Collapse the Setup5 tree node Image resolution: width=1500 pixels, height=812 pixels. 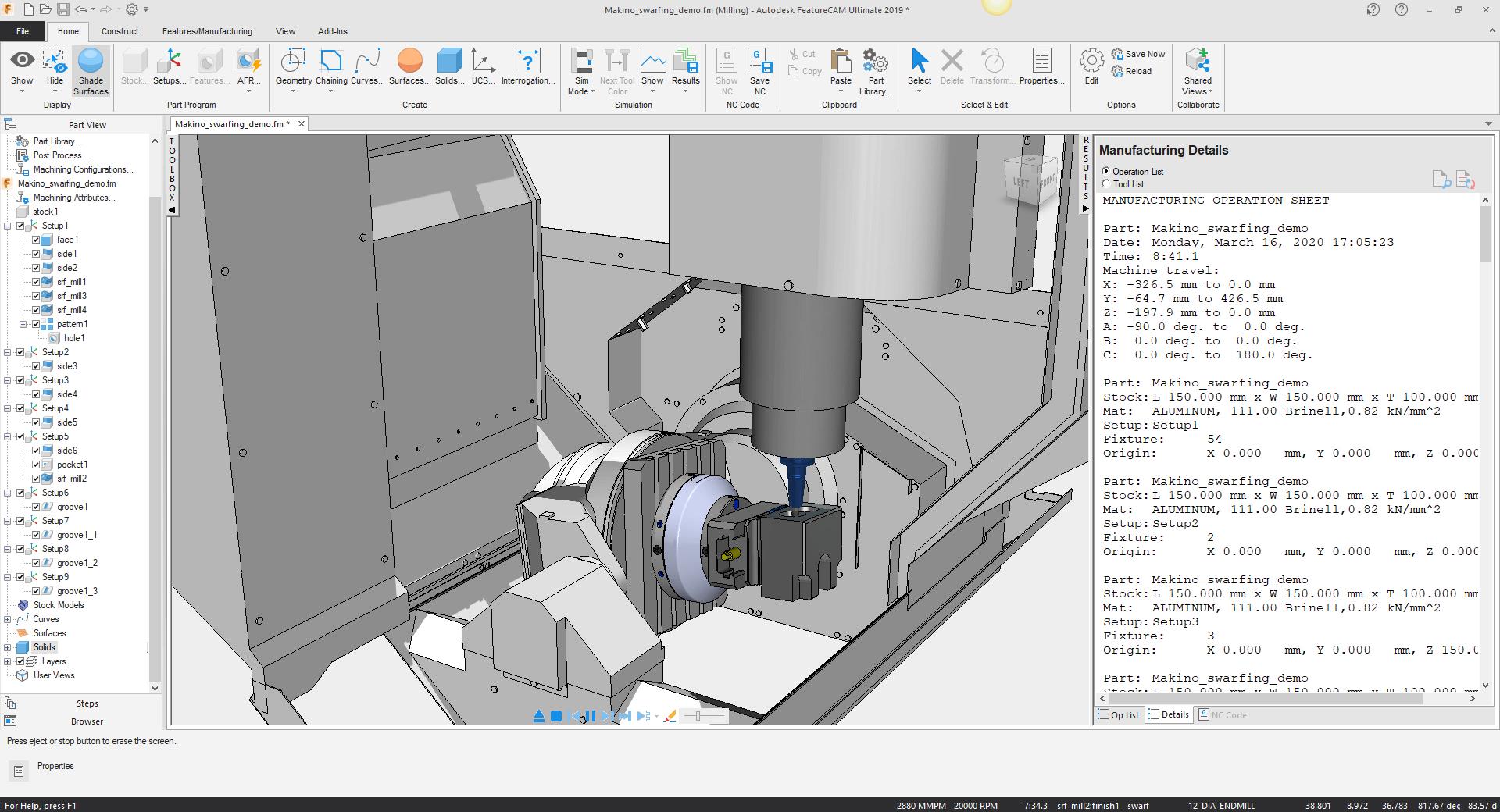pyautogui.click(x=8, y=436)
